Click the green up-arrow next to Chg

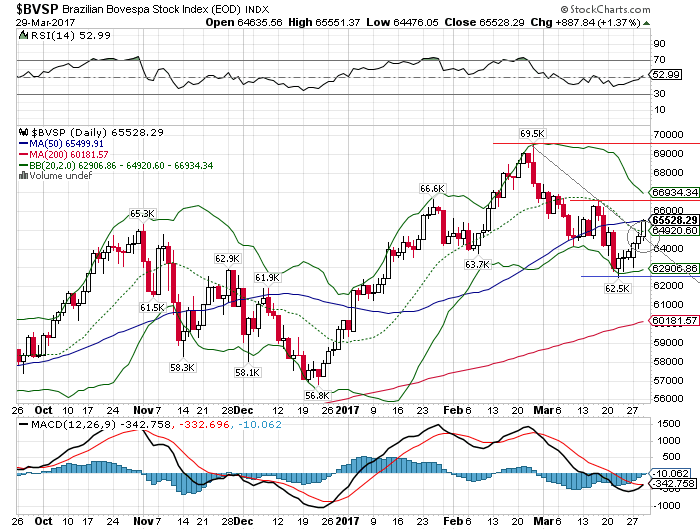coord(646,23)
